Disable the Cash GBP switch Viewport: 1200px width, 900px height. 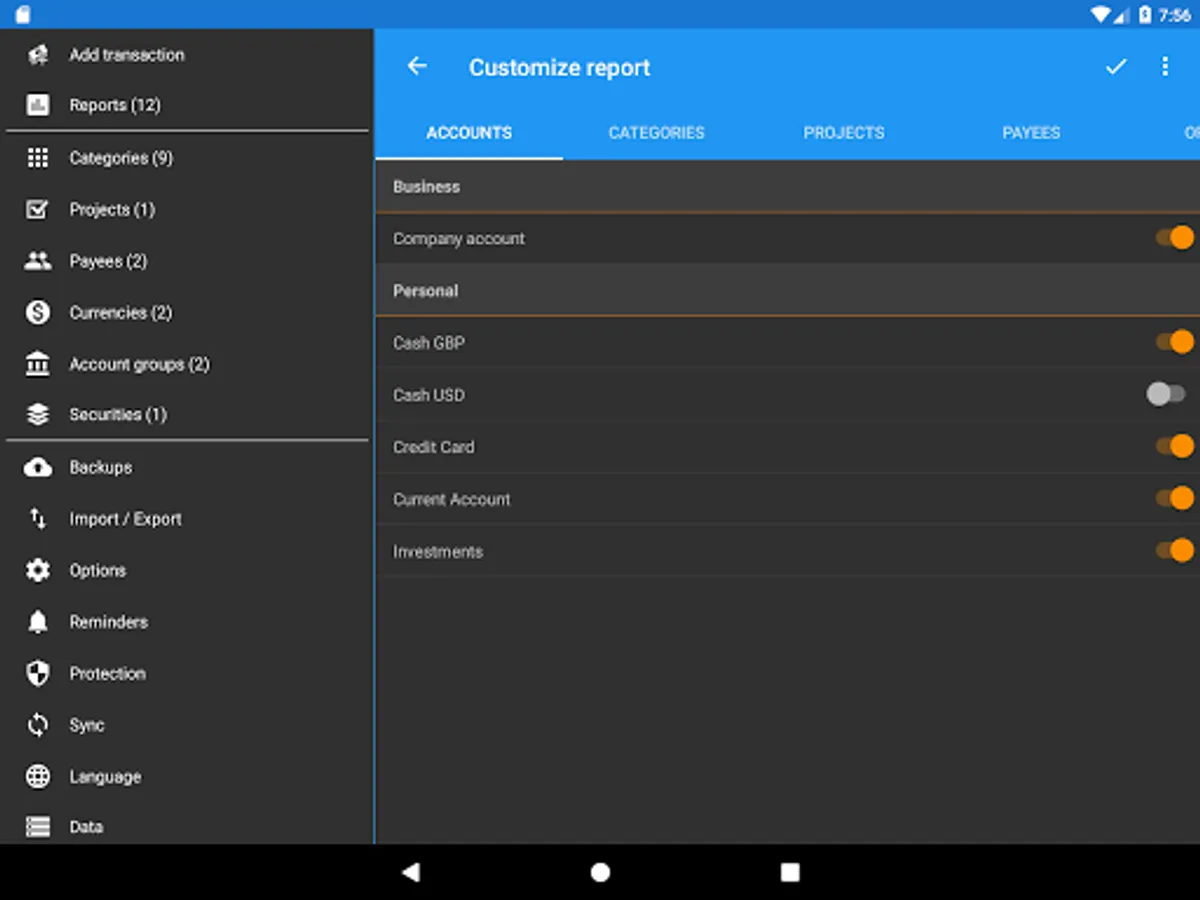[1175, 342]
